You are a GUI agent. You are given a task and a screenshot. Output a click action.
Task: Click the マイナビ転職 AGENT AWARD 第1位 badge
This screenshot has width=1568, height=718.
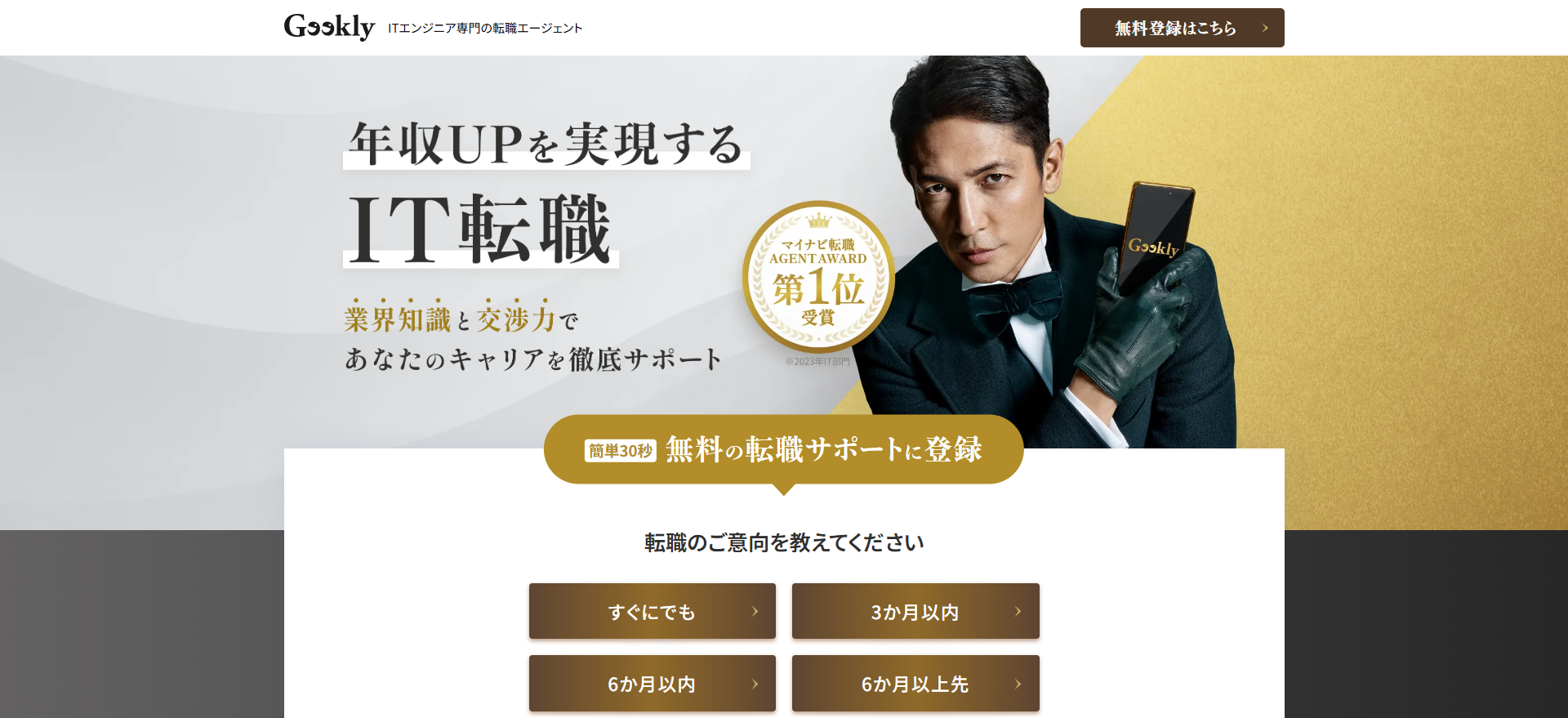pyautogui.click(x=818, y=276)
